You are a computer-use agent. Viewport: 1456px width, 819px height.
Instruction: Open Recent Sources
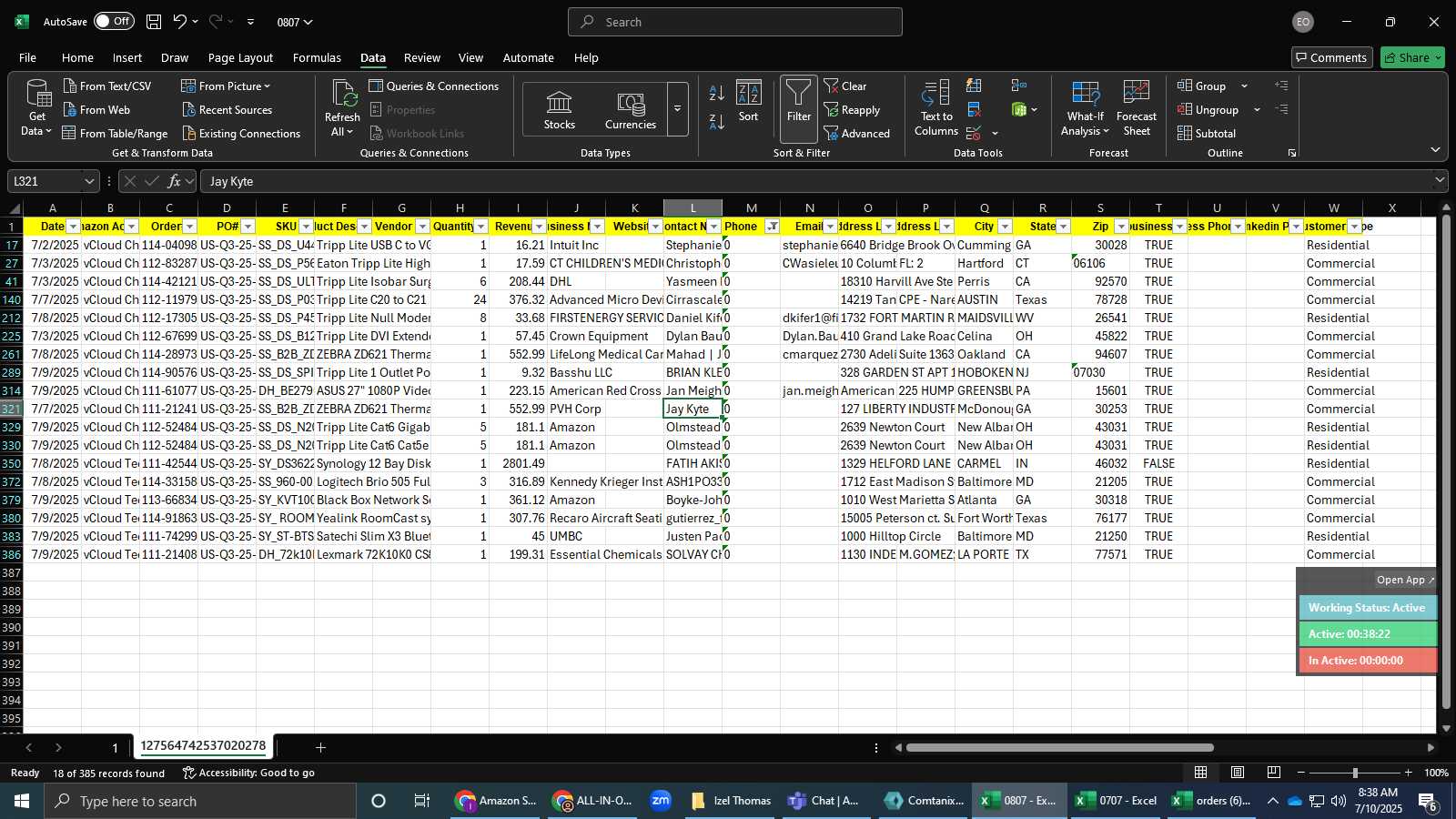227,109
